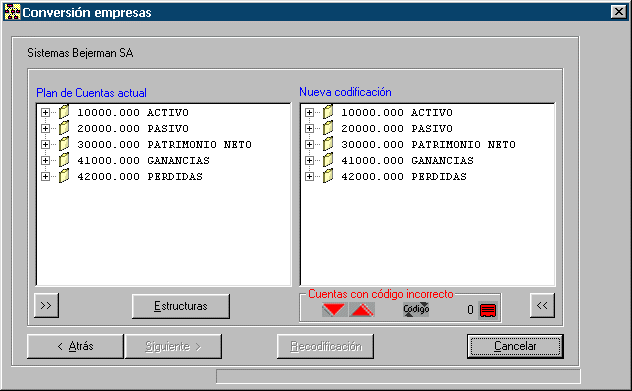The image size is (632, 391).
Task: Expand 30000.000 PATRIMONIO NETO in Nueva codificación
Action: coord(310,144)
